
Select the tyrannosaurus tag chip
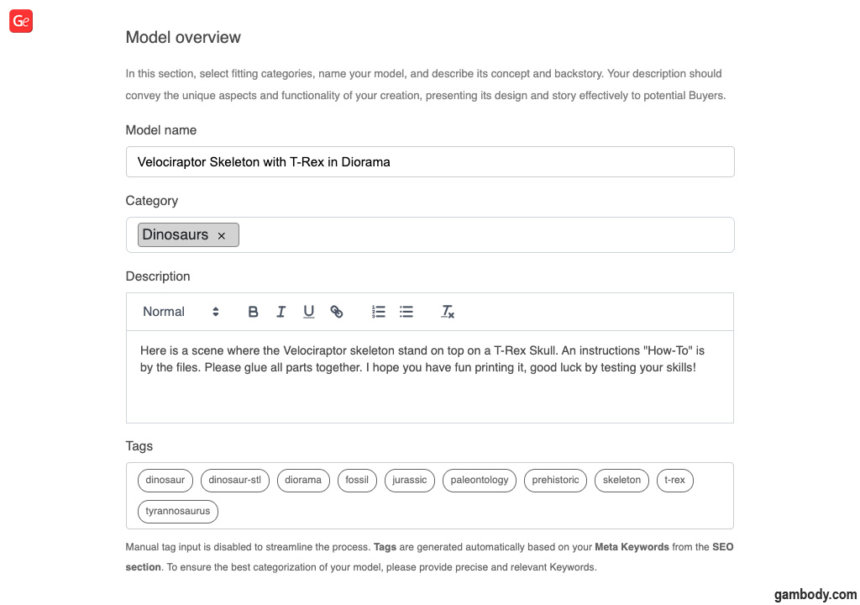(177, 511)
